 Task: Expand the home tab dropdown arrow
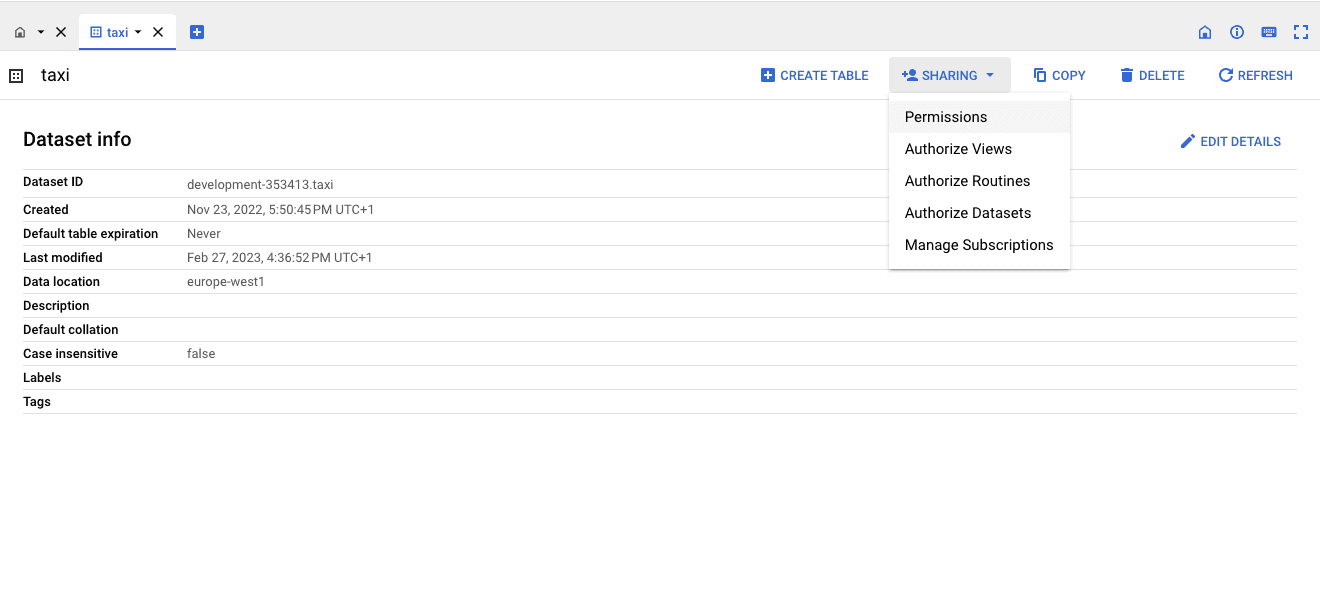(41, 32)
